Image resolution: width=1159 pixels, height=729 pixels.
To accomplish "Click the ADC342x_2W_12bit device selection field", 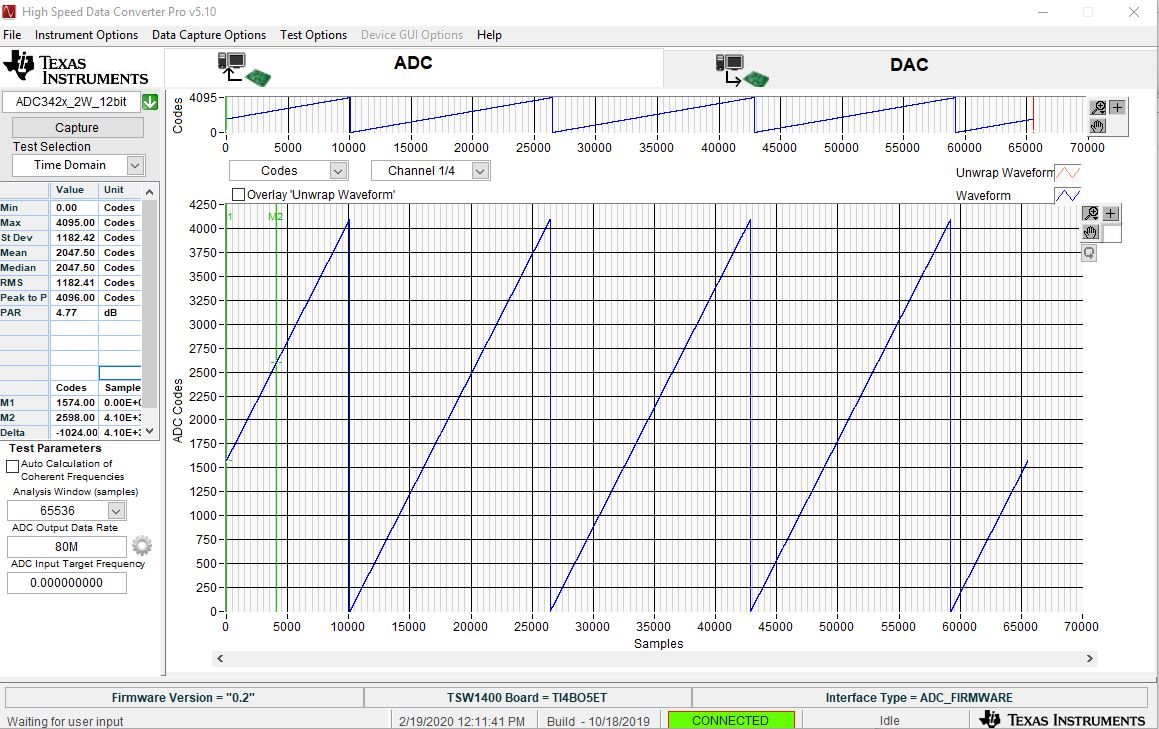I will (71, 102).
